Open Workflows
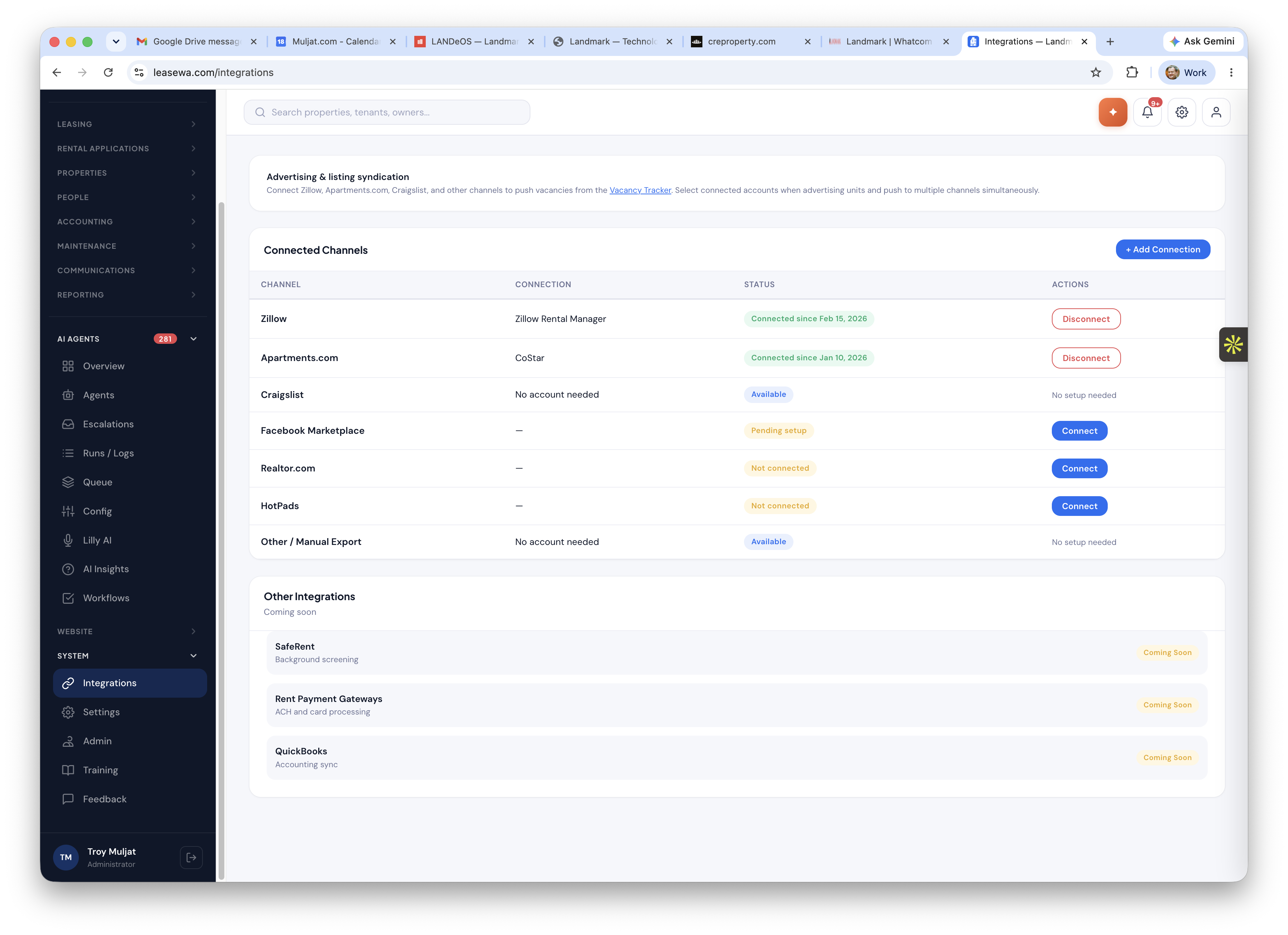This screenshot has width=1288, height=935. 129,598
